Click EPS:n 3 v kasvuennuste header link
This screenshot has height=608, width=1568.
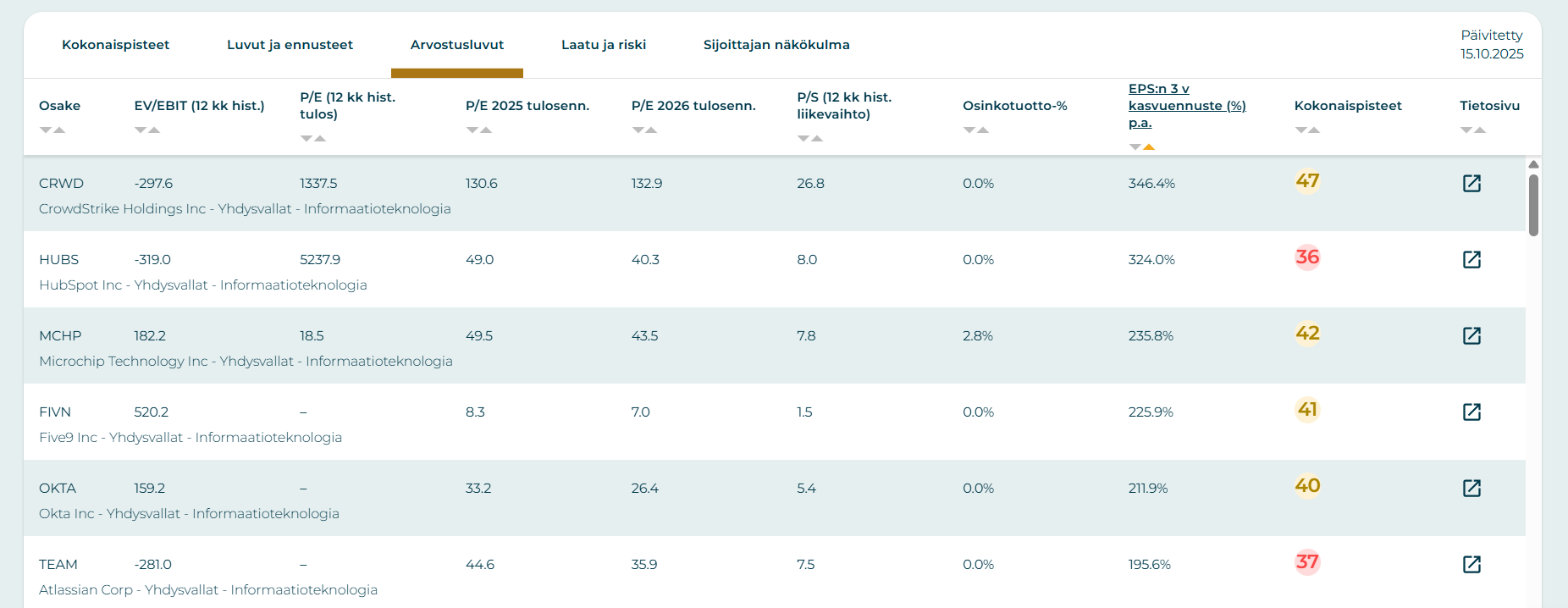[x=1186, y=106]
